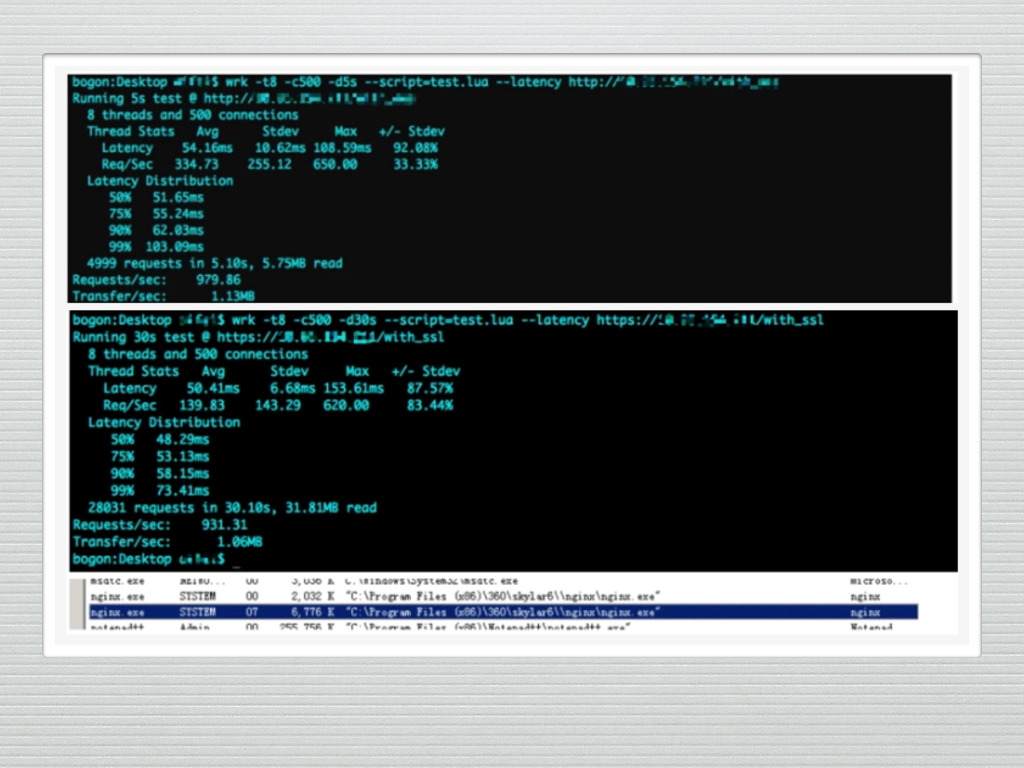Click the Requests/sec 931.31 value
Image resolution: width=1024 pixels, height=768 pixels.
[x=225, y=524]
